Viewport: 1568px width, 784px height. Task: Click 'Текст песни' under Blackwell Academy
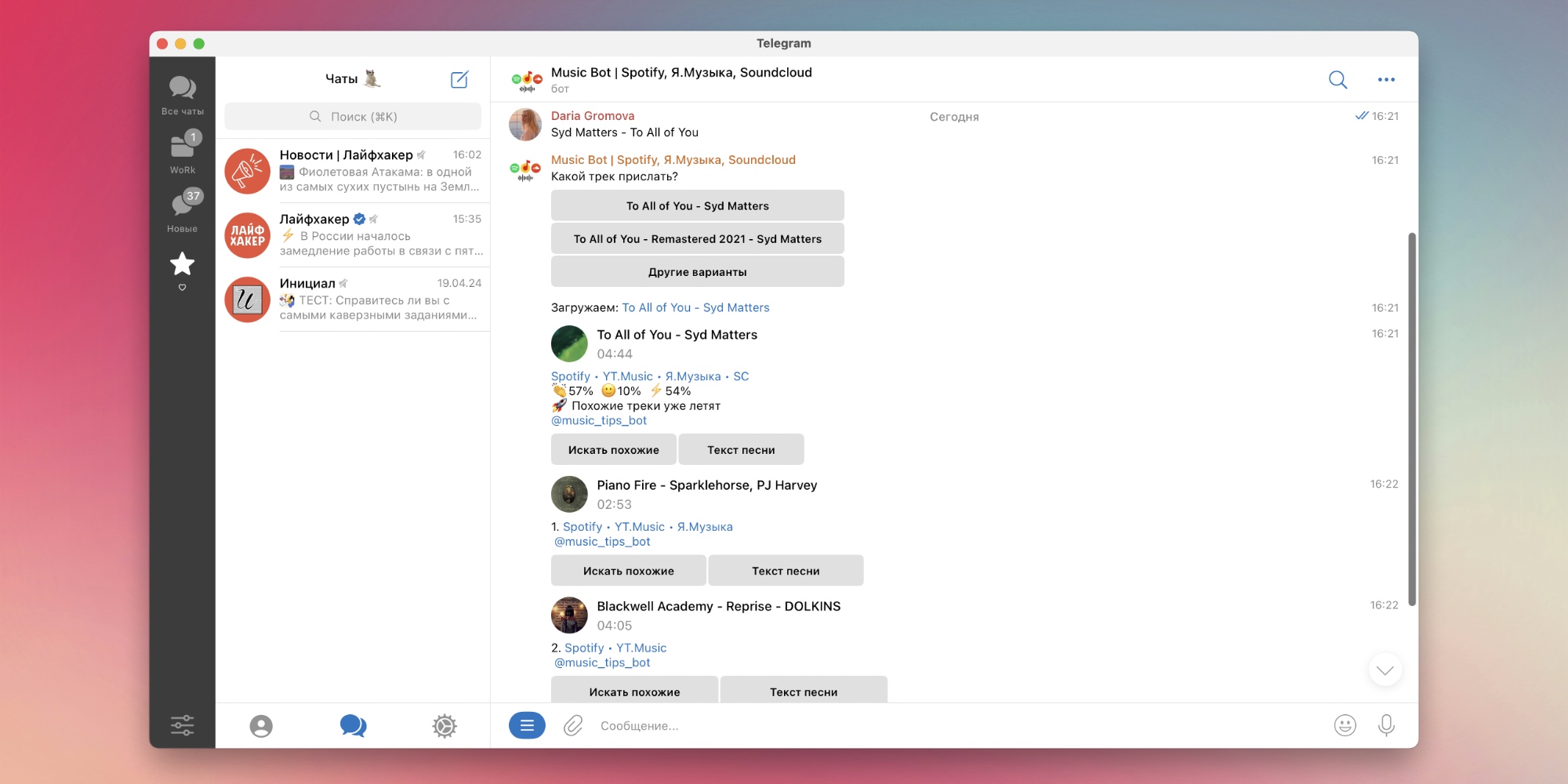804,690
